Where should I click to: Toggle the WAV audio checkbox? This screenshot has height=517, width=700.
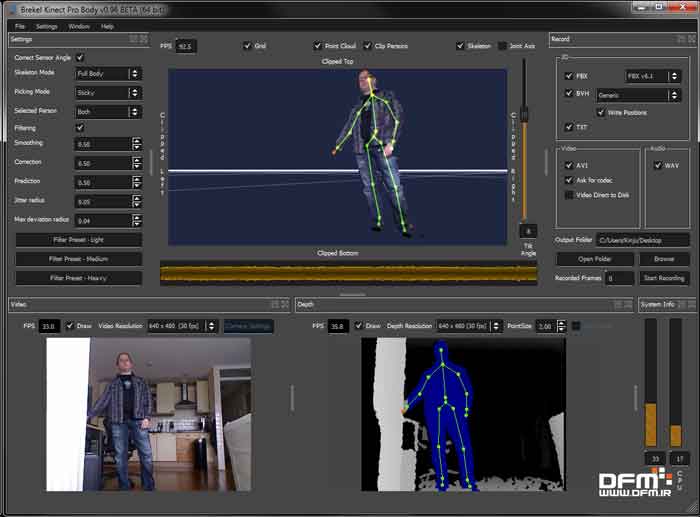[x=658, y=165]
